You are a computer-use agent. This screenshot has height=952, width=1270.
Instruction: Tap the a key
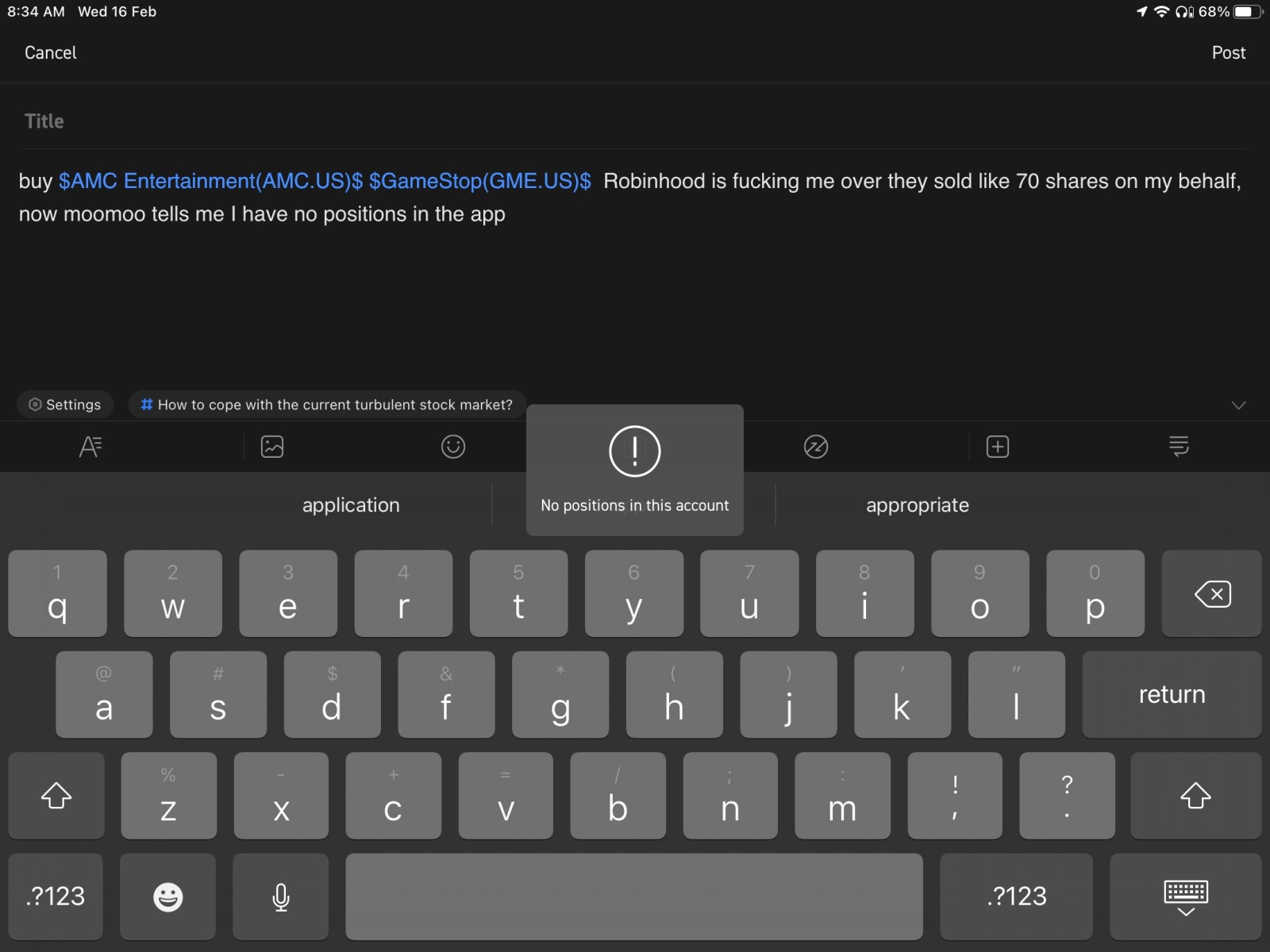click(104, 694)
